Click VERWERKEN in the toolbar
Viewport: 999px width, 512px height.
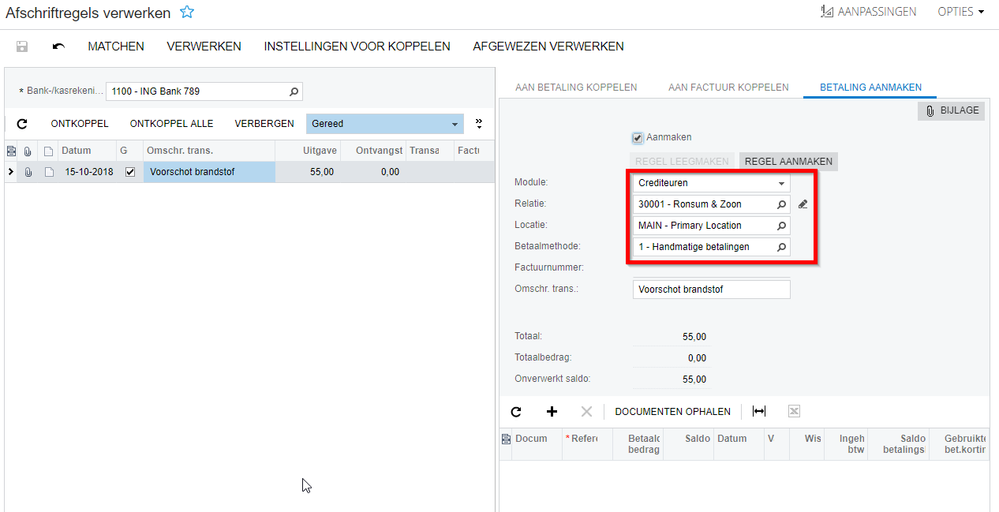(204, 46)
